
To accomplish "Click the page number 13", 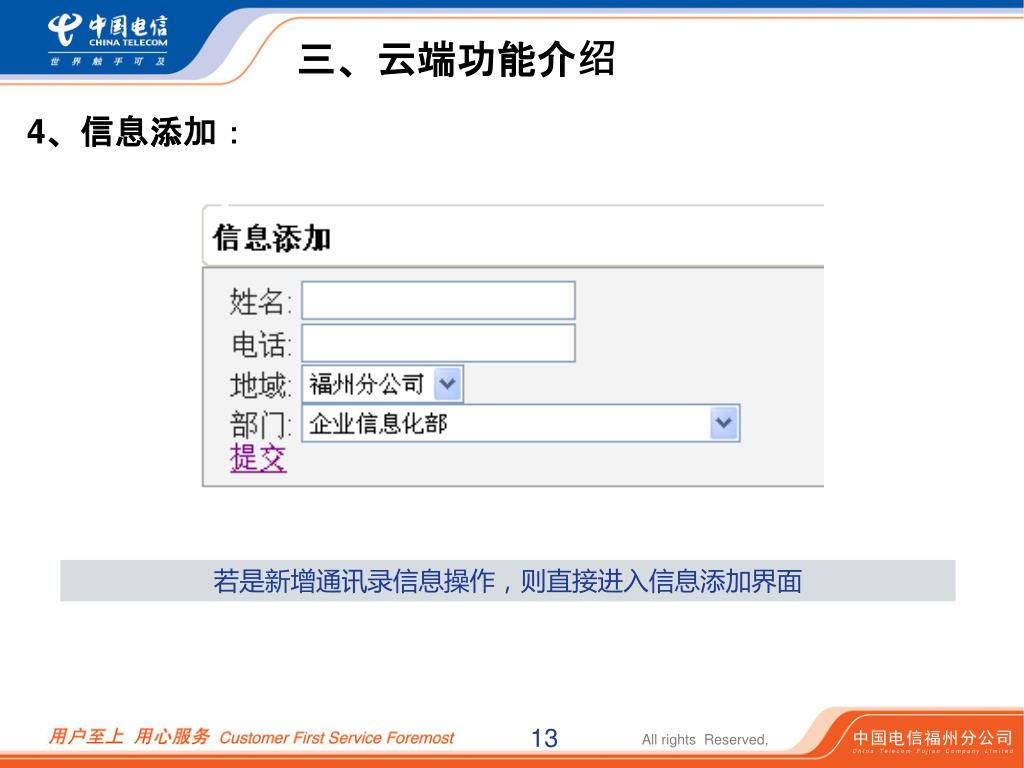I will [544, 738].
